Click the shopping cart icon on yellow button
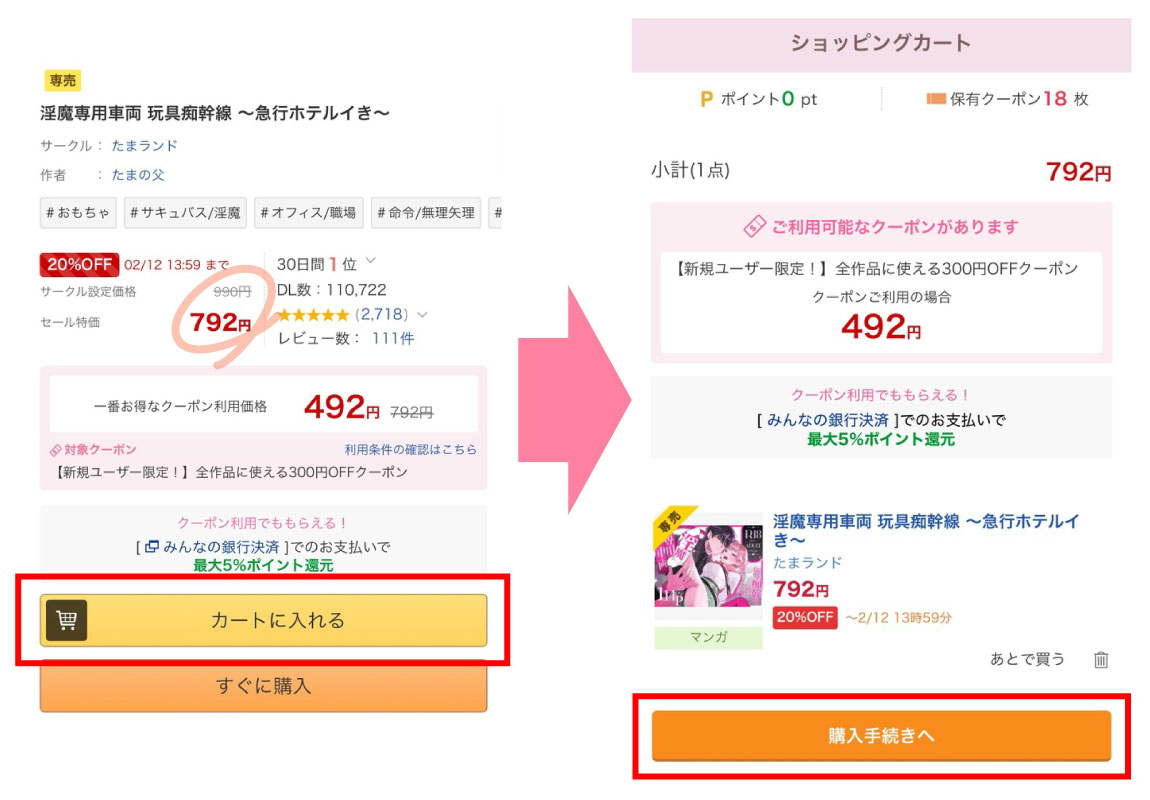The width and height of the screenshot is (1150, 800). (67, 621)
